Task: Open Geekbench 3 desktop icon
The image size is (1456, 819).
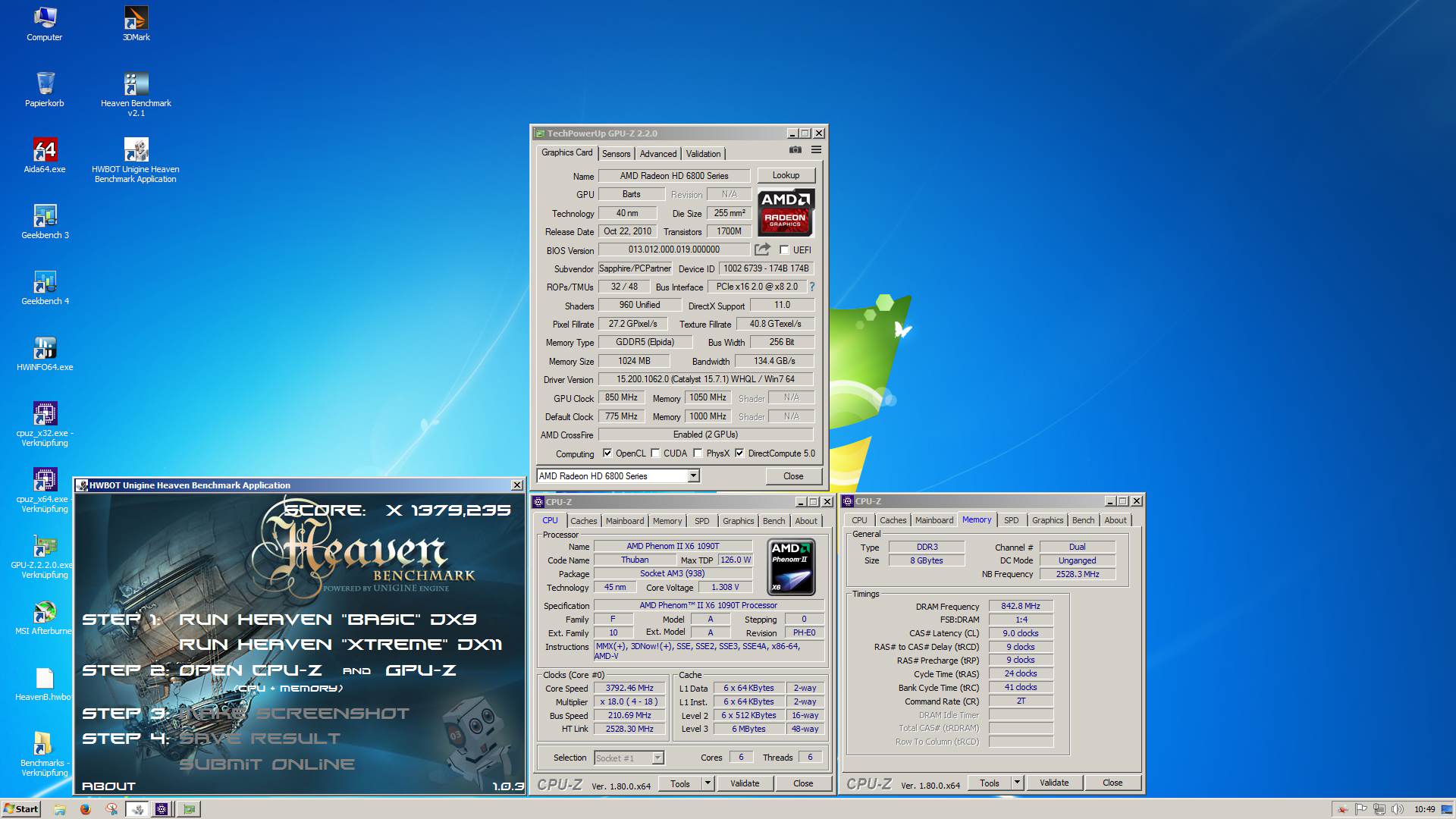Action: 45,221
